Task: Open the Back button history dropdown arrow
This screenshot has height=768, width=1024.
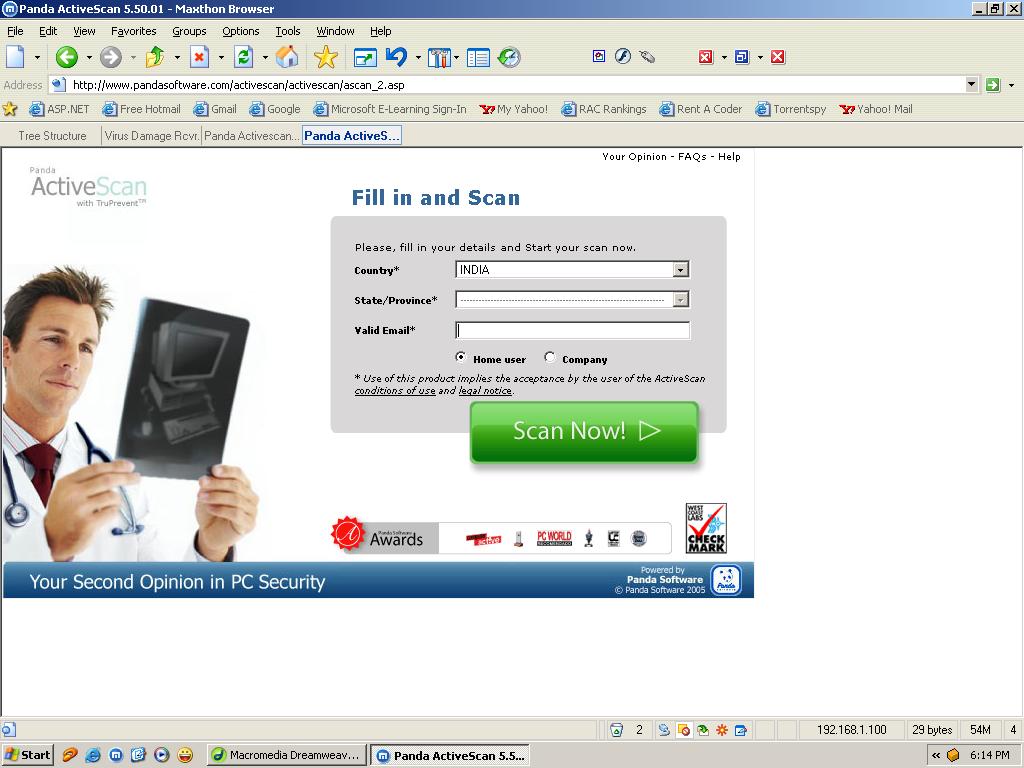Action: tap(89, 57)
